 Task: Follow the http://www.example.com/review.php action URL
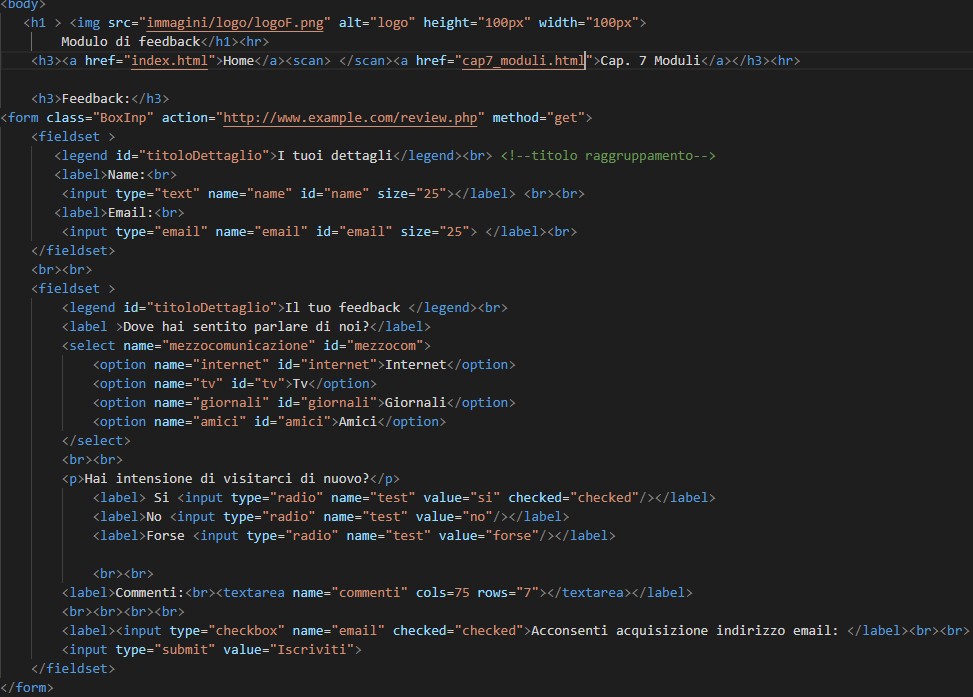[x=353, y=118]
